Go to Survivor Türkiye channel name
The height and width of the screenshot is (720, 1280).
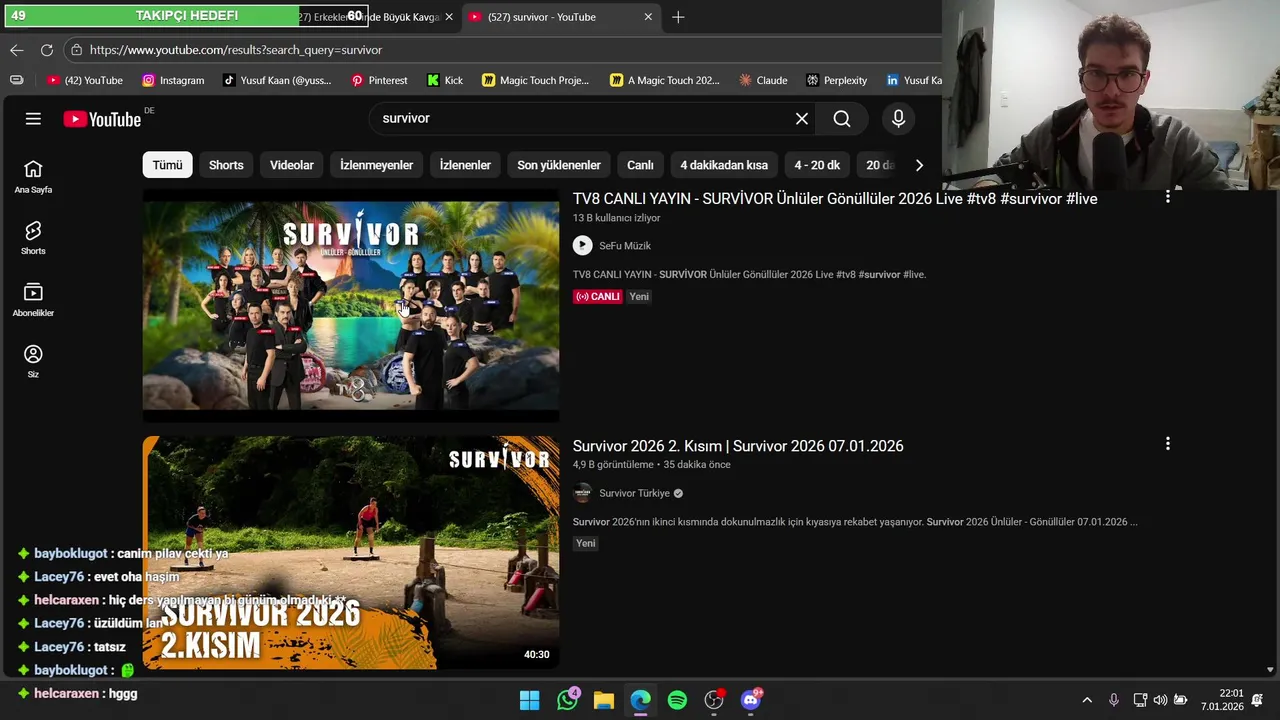[634, 493]
